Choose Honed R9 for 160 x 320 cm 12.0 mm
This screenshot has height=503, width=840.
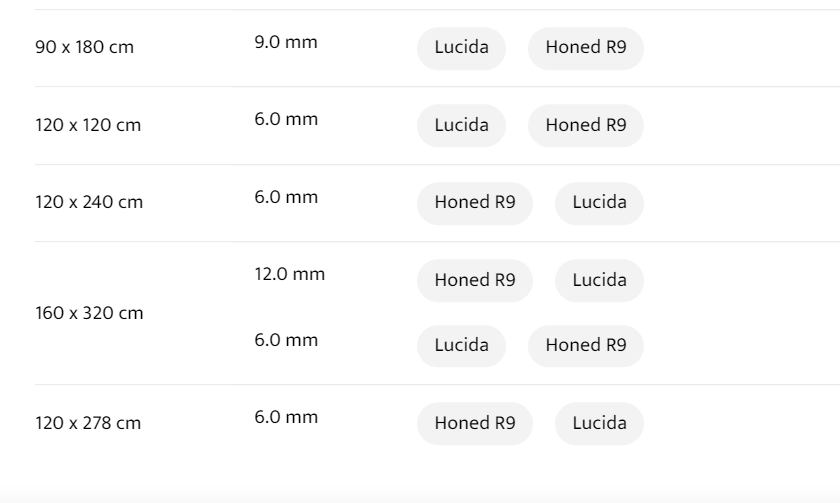coord(475,281)
